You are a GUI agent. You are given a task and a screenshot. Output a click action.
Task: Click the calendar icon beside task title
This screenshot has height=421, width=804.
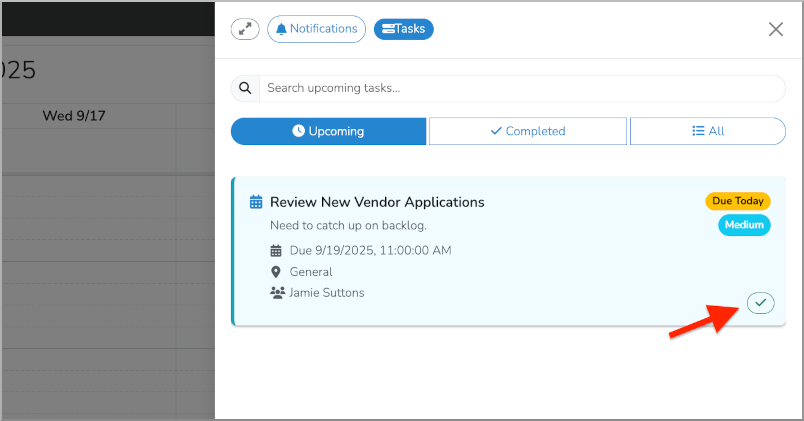256,202
